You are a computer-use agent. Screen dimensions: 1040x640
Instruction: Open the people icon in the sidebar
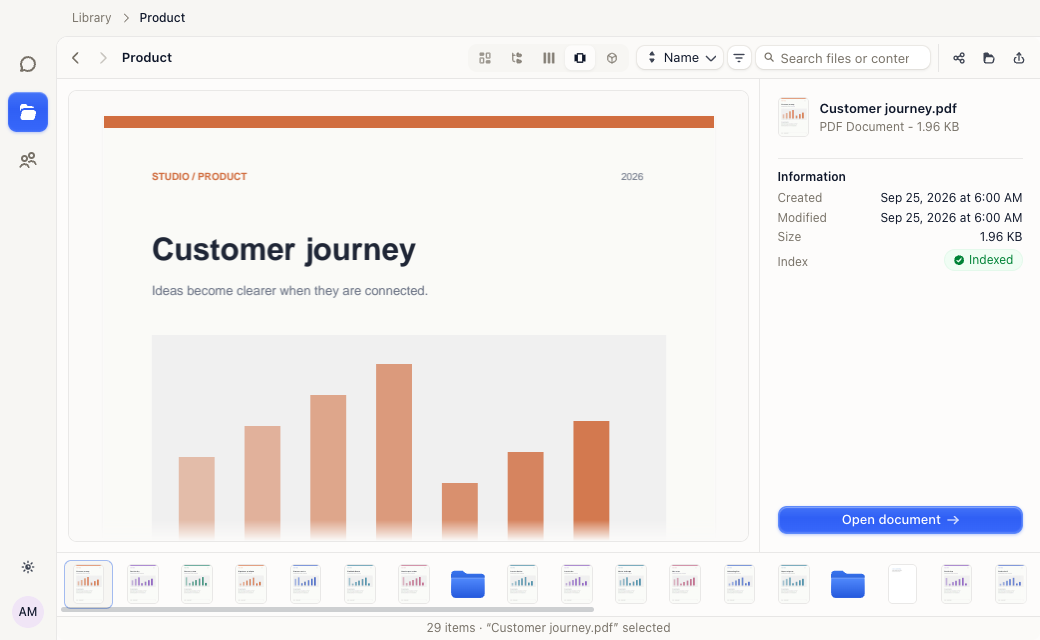coord(28,160)
